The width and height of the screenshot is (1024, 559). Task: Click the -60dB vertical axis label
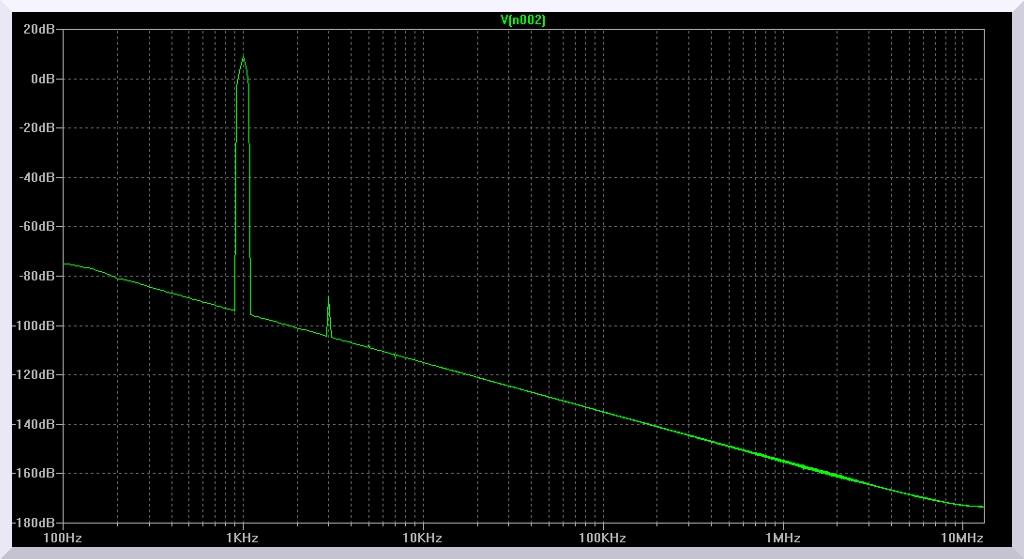tap(37, 226)
